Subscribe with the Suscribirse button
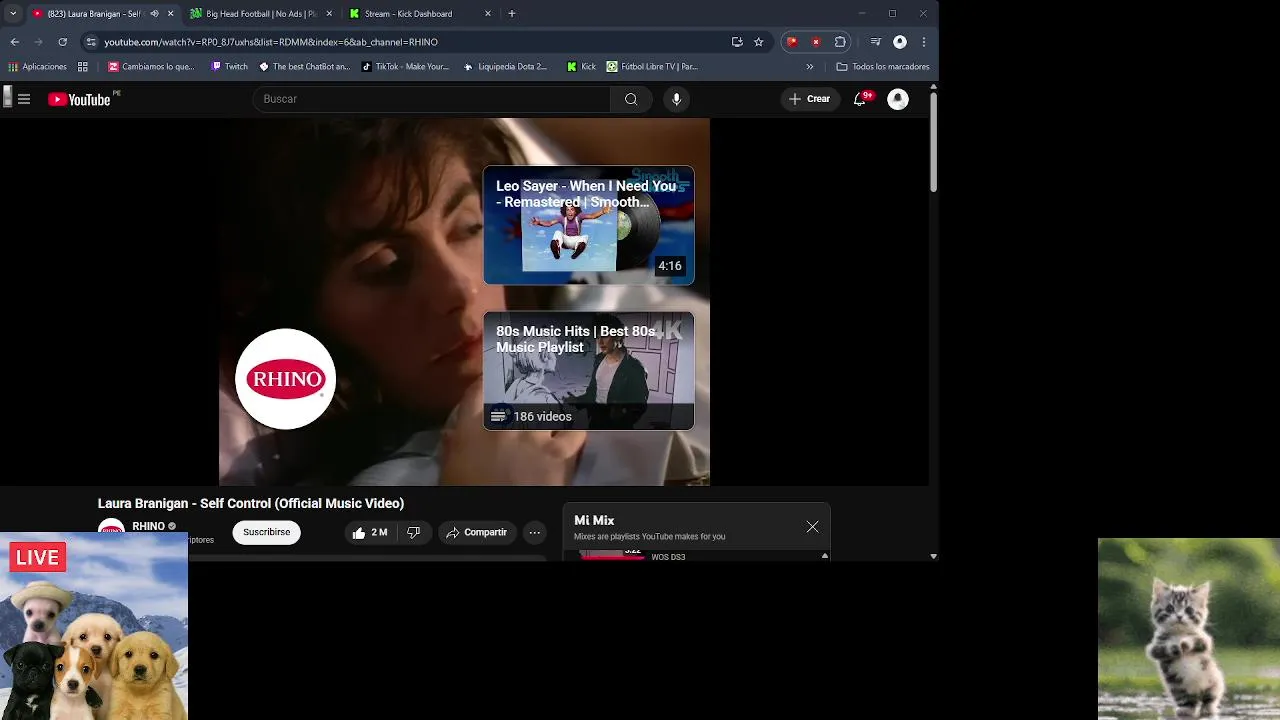This screenshot has height=720, width=1280. click(267, 532)
